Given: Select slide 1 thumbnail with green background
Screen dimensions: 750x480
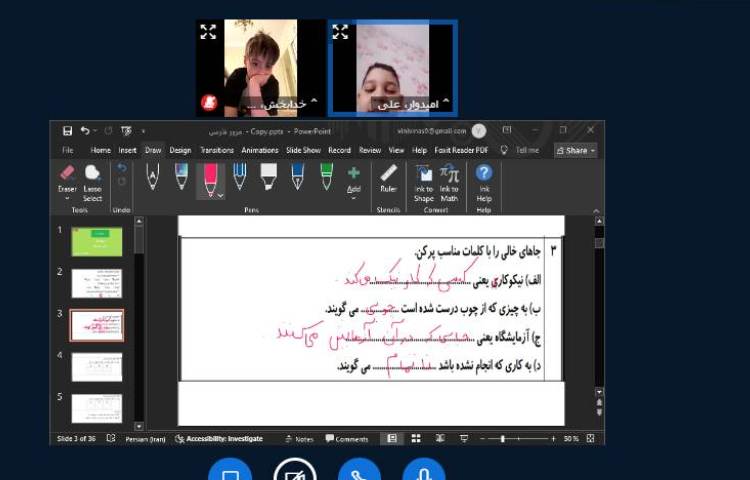Looking at the screenshot, I should pos(97,241).
